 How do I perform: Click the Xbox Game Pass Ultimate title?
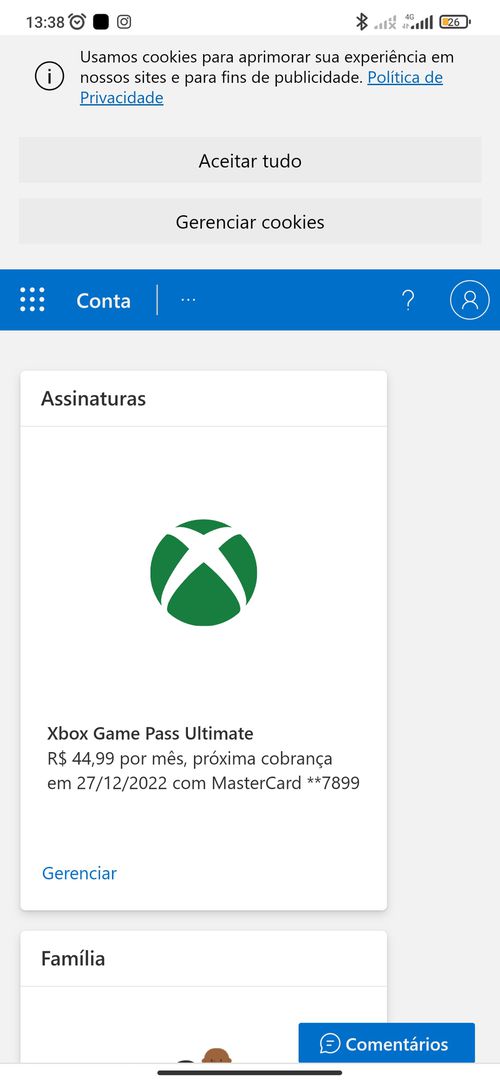151,734
